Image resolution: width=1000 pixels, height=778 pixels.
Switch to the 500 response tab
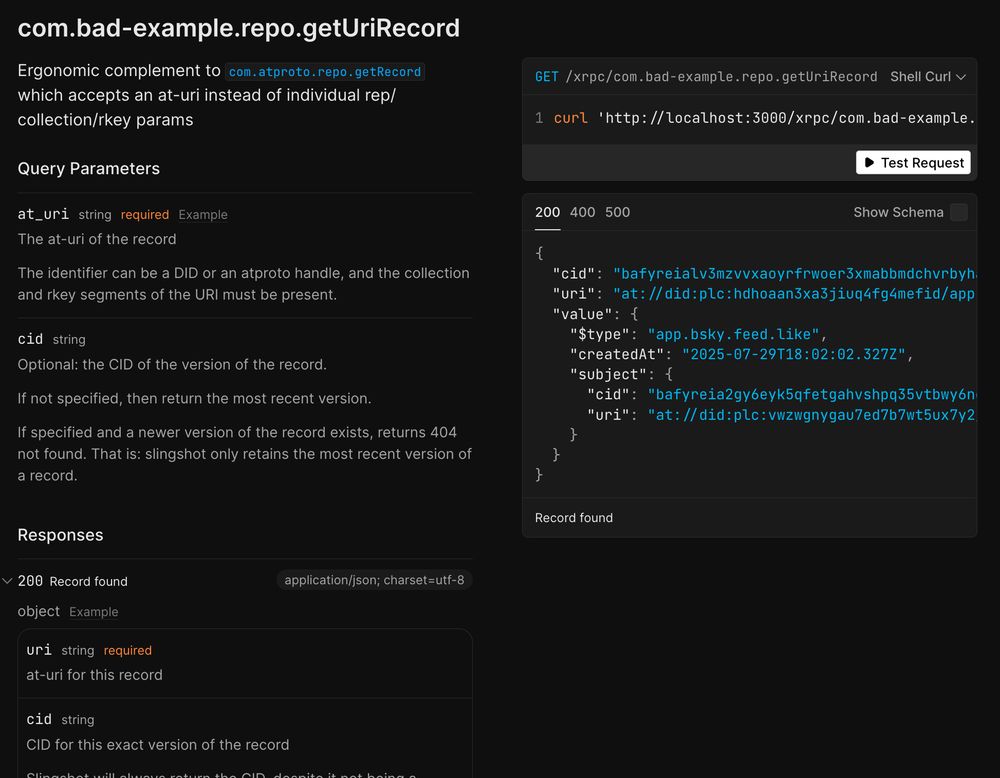point(617,212)
